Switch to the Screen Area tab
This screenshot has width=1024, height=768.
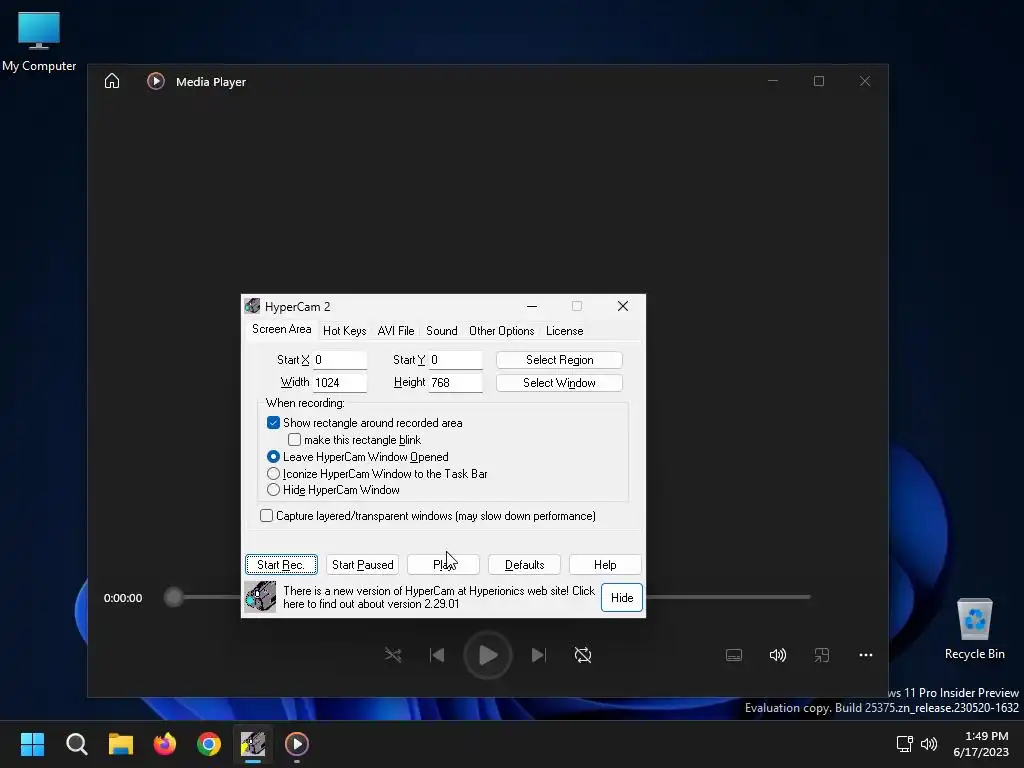point(281,329)
